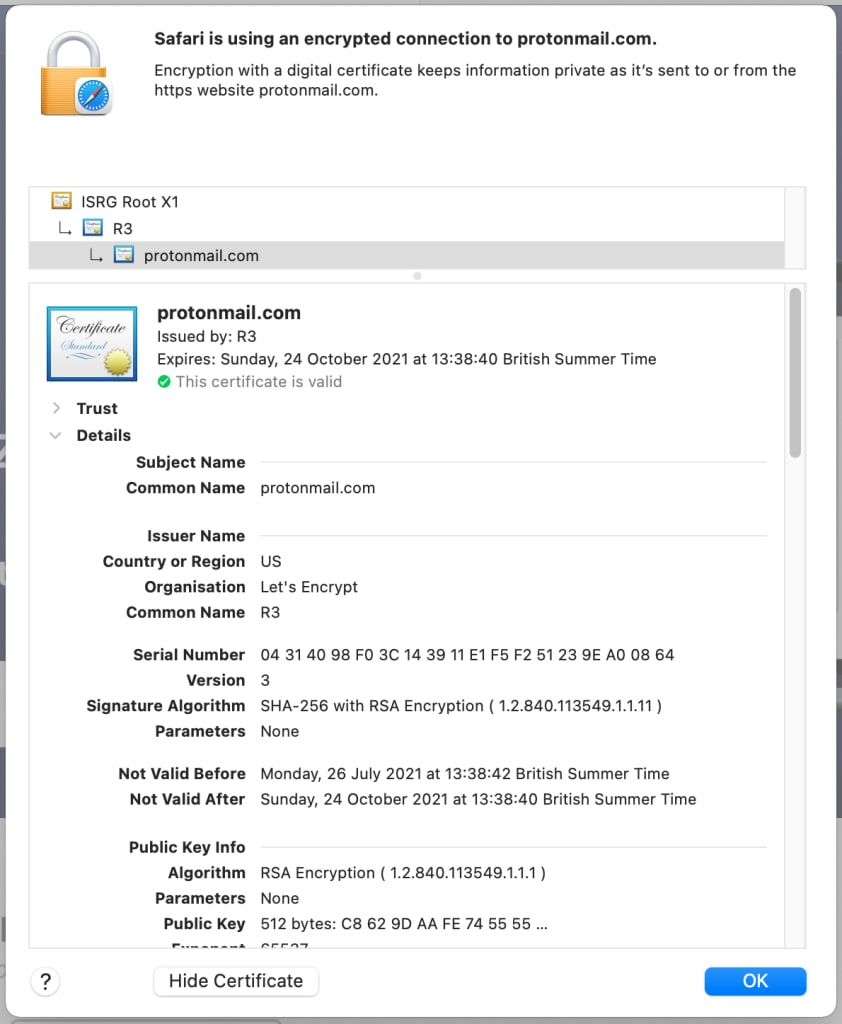The width and height of the screenshot is (842, 1024).
Task: Click the details pane vertical scrollbar
Action: pos(795,372)
